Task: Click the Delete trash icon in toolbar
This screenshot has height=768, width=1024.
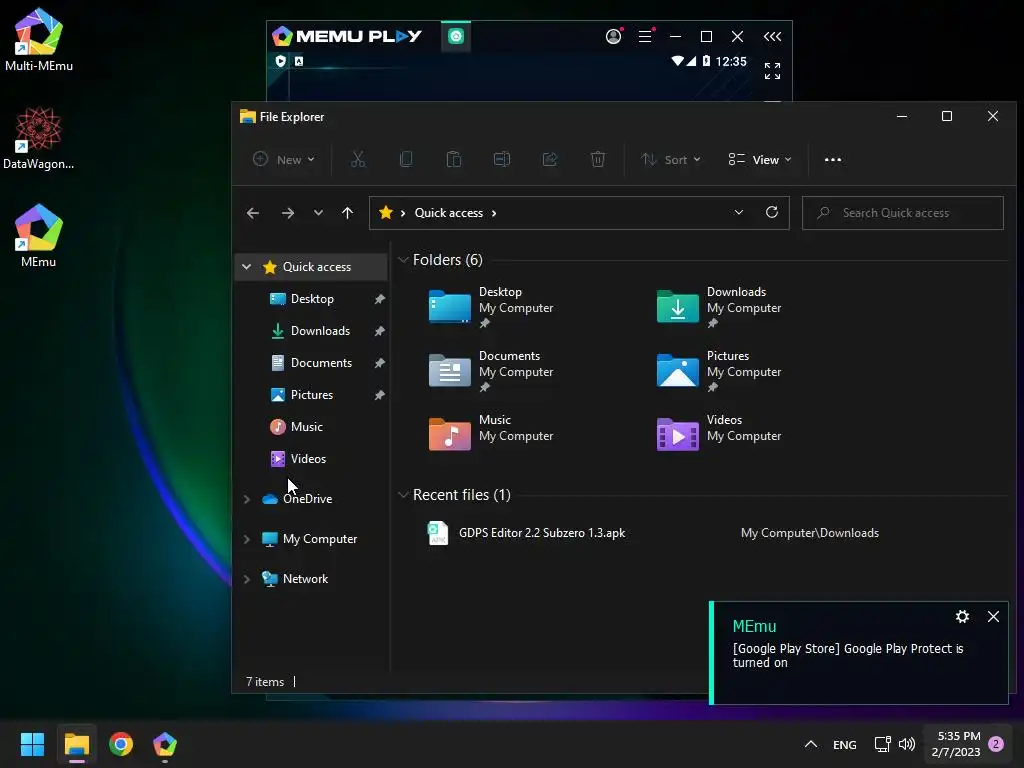Action: point(598,159)
